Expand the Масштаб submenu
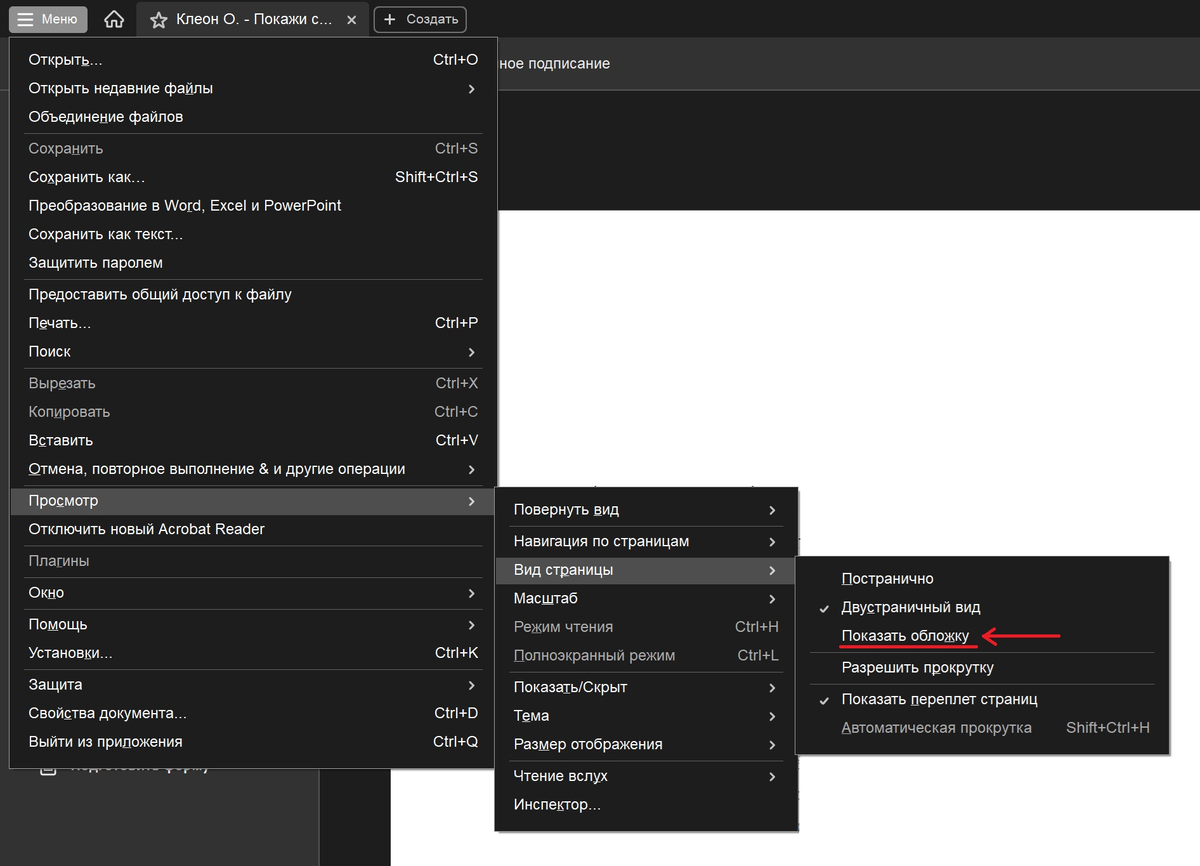1200x866 pixels. click(647, 598)
